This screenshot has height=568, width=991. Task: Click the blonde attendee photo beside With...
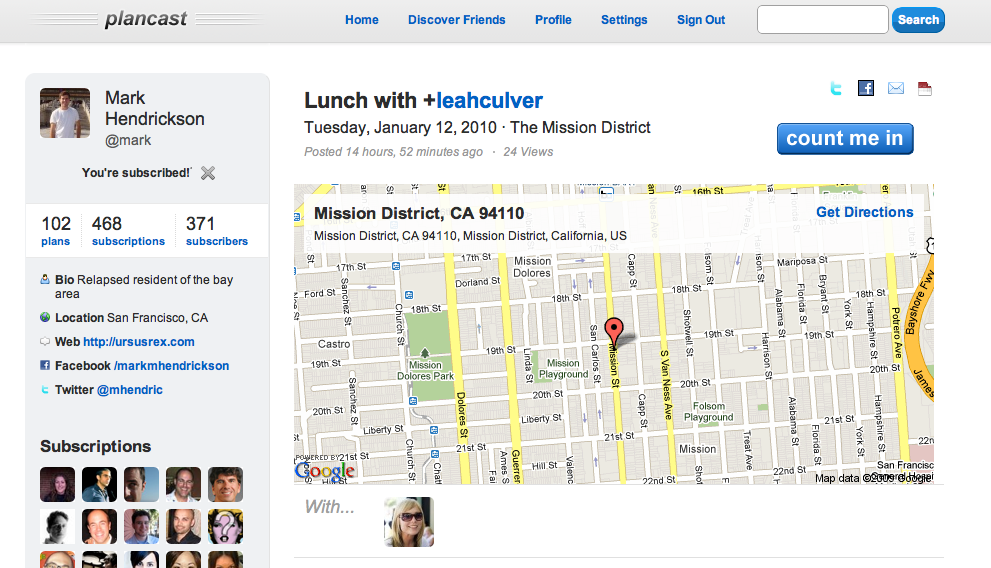pyautogui.click(x=409, y=522)
